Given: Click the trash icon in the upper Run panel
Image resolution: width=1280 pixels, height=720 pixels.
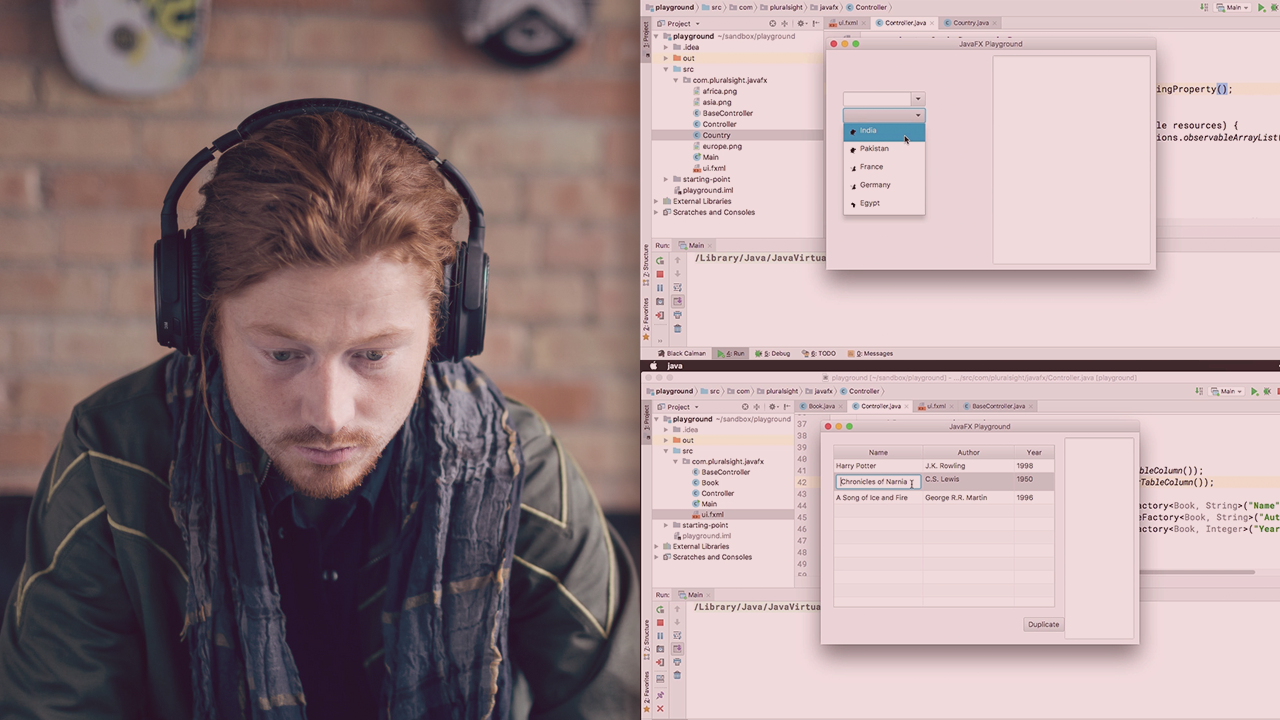Looking at the screenshot, I should coord(677,329).
